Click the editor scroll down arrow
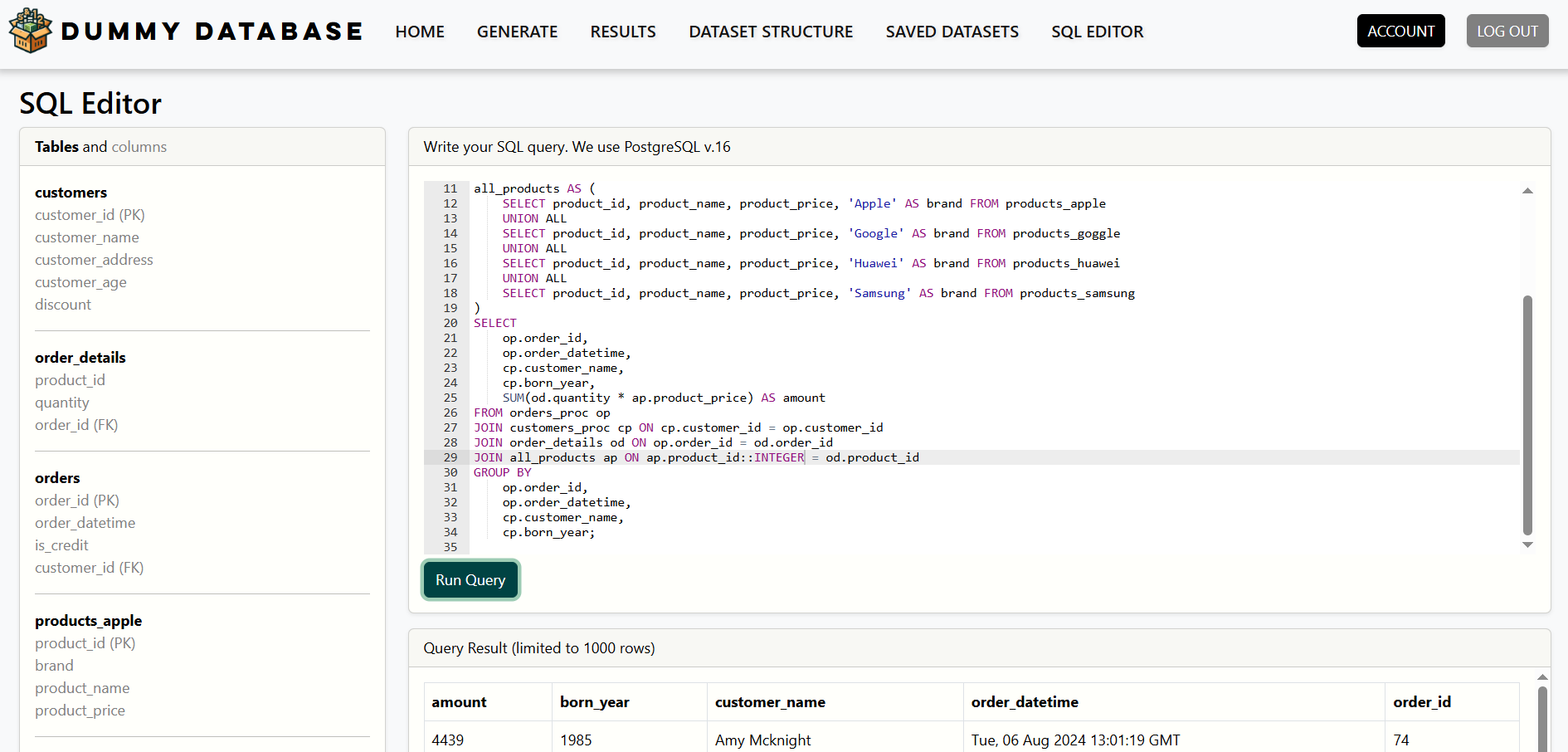Image resolution: width=1568 pixels, height=752 pixels. 1527,545
